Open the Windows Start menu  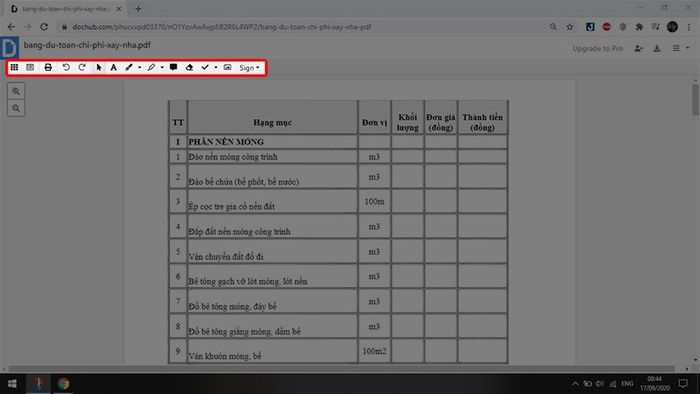point(12,384)
